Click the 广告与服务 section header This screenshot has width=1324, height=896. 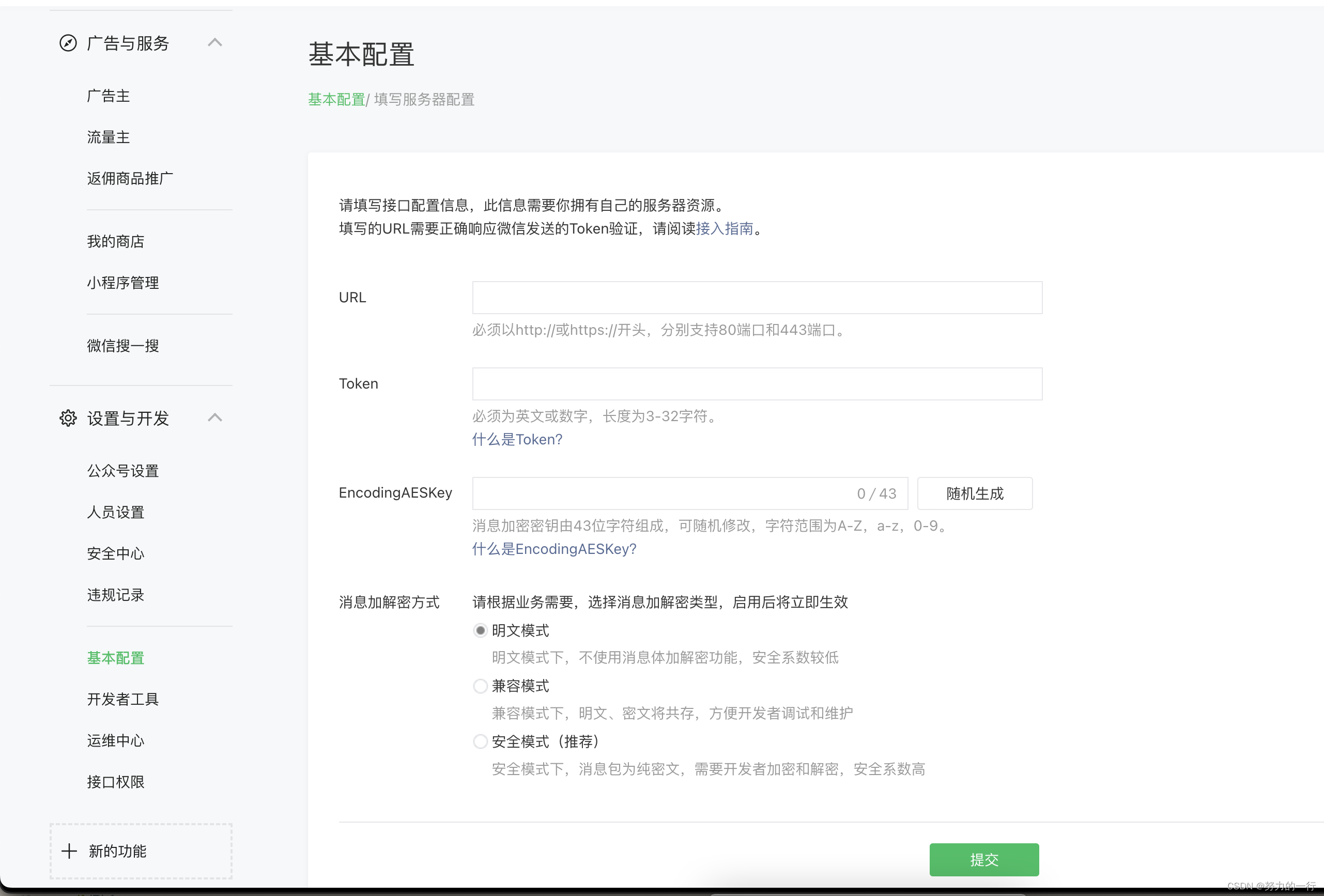(141, 43)
